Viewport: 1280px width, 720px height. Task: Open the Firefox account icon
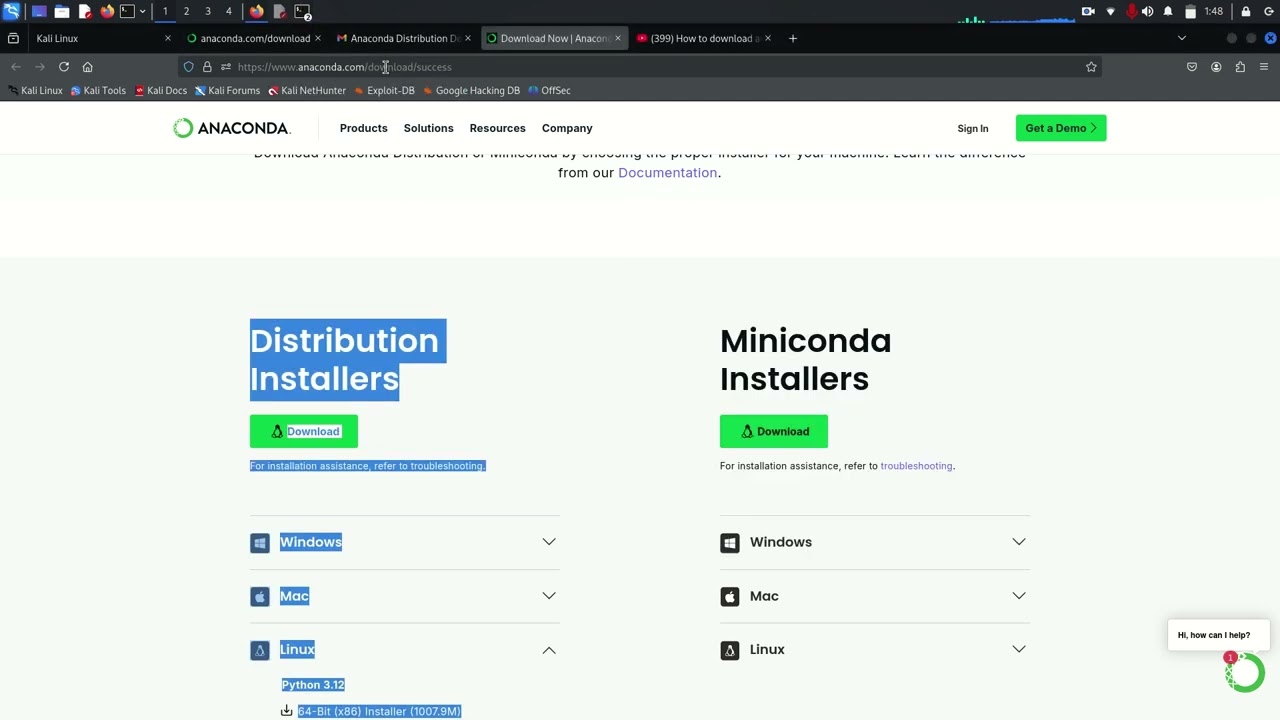click(x=1216, y=67)
